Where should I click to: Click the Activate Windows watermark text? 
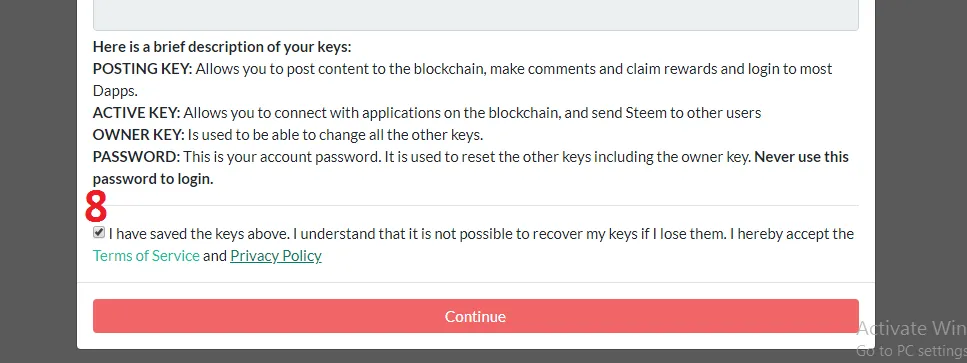point(911,327)
